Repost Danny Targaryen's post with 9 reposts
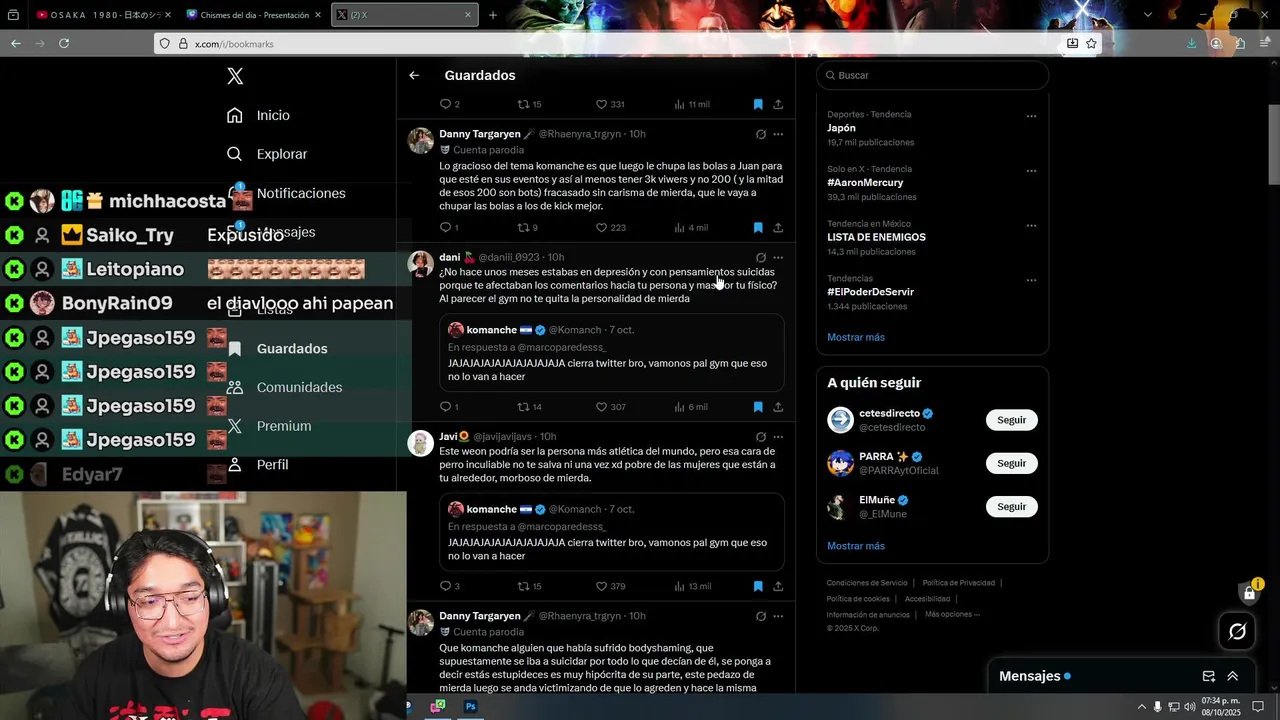This screenshot has width=1280, height=720. [527, 228]
